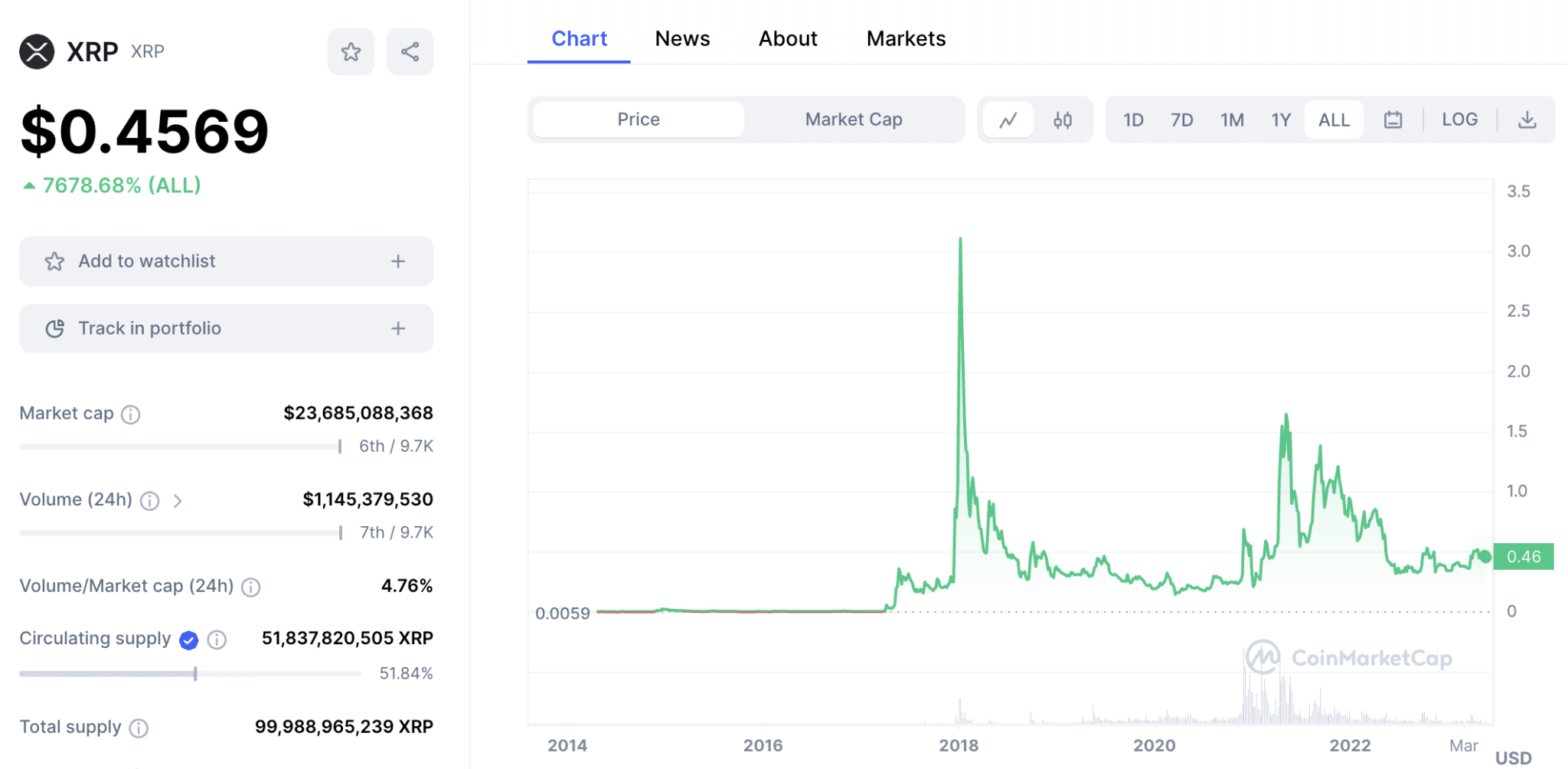
Task: Select the line chart view icon
Action: 1008,119
